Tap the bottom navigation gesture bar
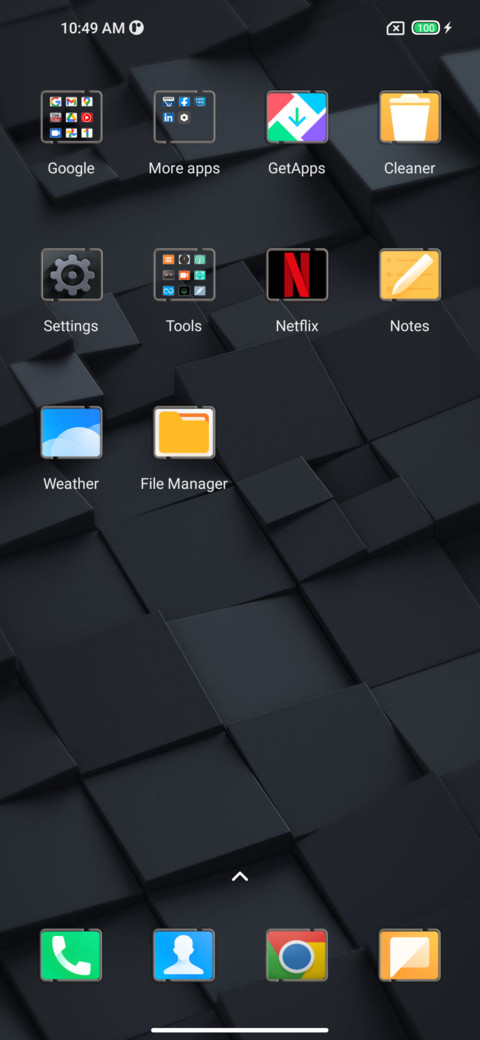Screen dimensions: 480x1040 point(240,1030)
